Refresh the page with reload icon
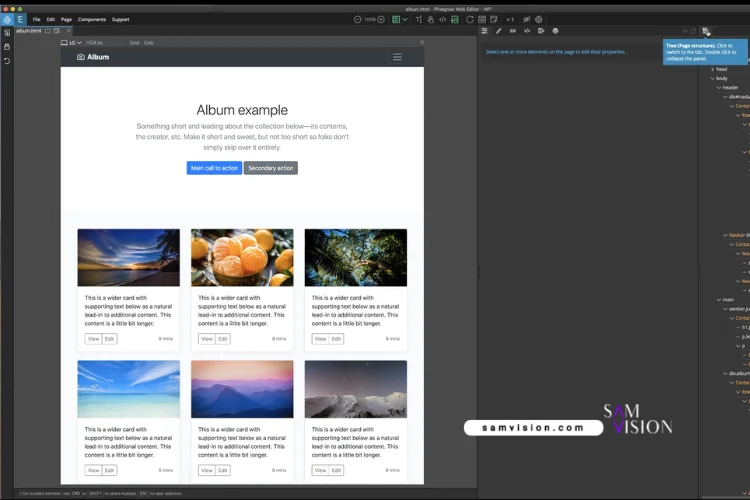 [470, 20]
